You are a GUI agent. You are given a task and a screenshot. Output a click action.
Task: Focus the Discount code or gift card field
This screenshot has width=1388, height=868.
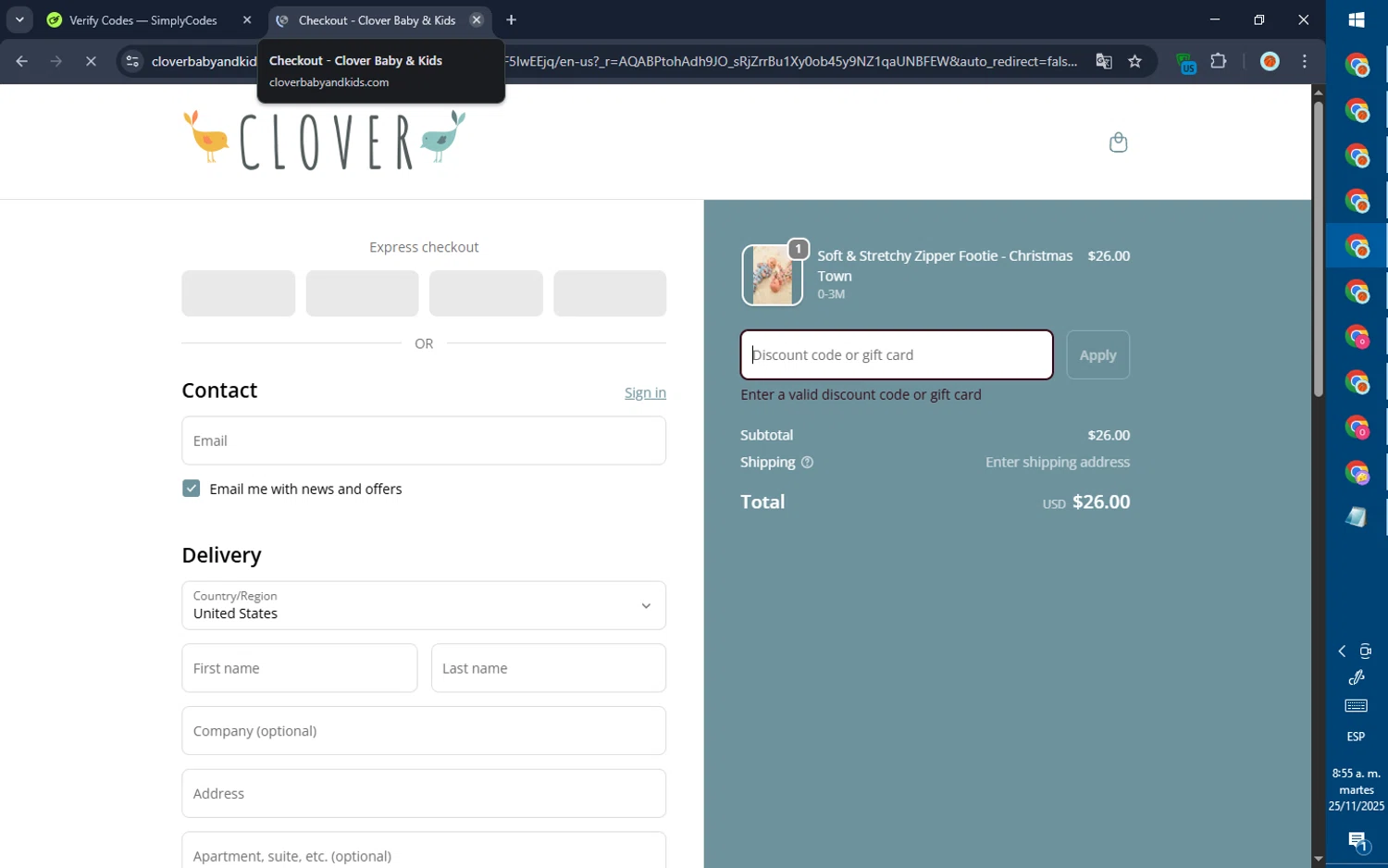coord(897,354)
